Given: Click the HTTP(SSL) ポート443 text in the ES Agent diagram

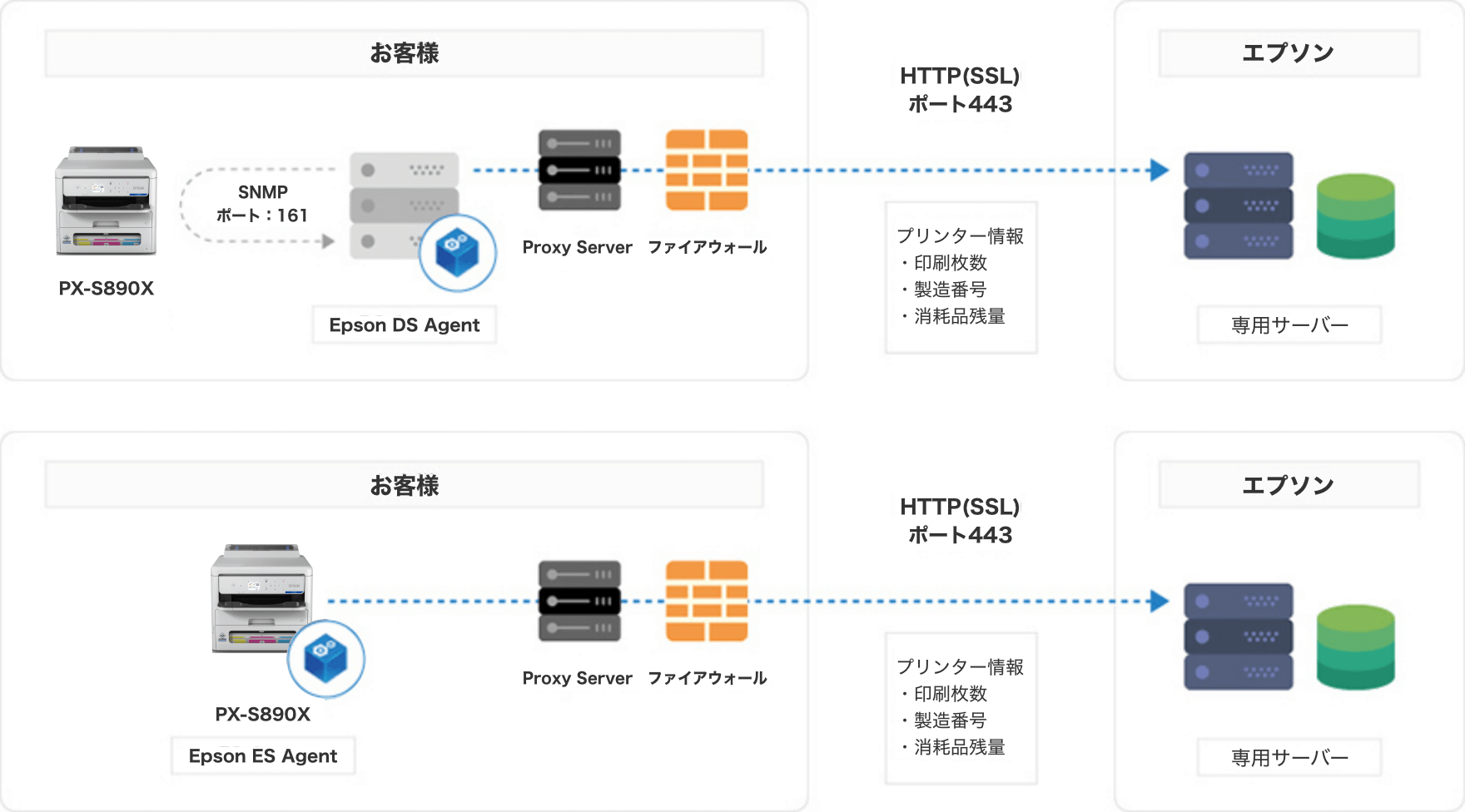Looking at the screenshot, I should (x=960, y=521).
